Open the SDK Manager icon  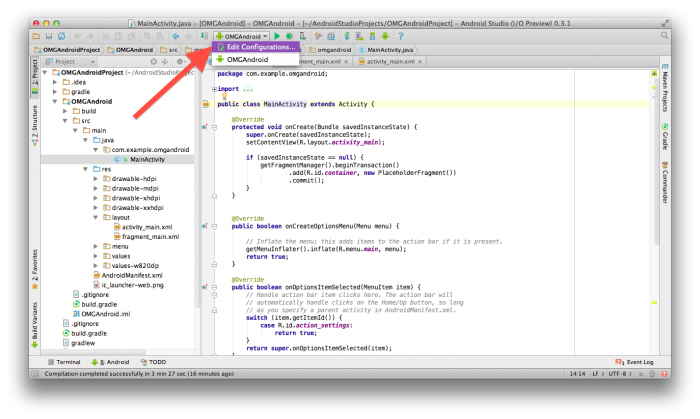click(x=372, y=36)
